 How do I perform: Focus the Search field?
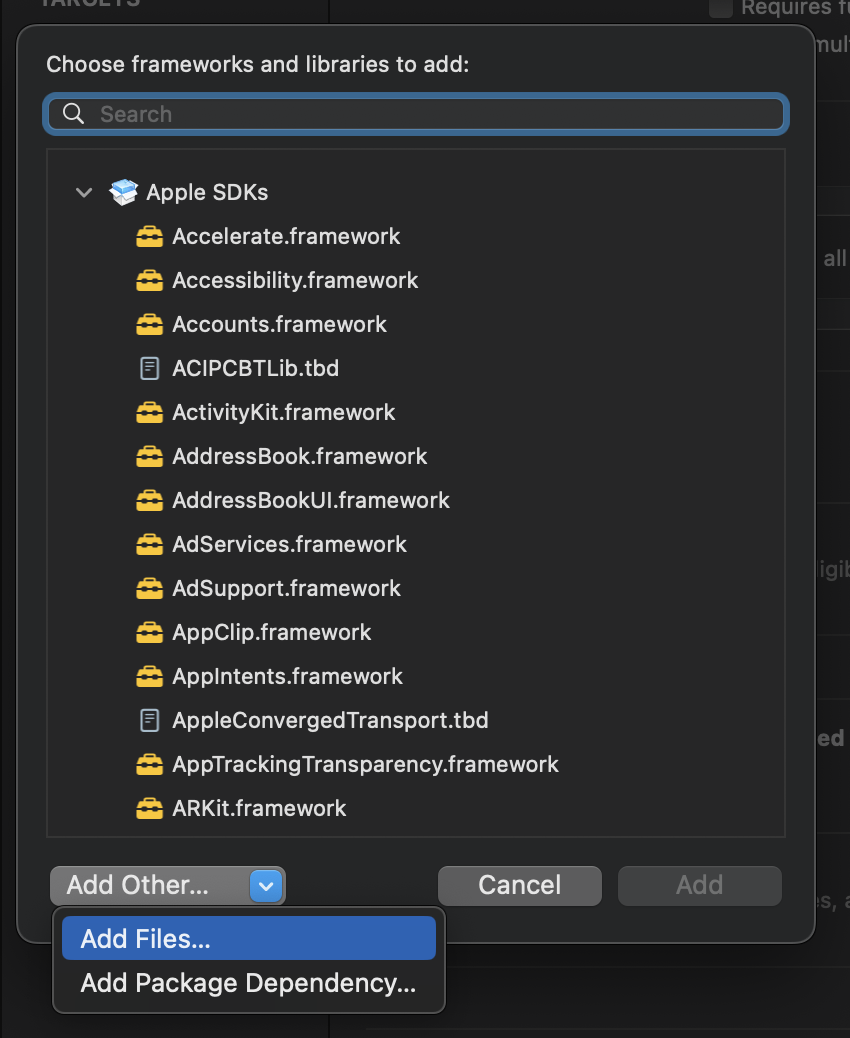(416, 114)
